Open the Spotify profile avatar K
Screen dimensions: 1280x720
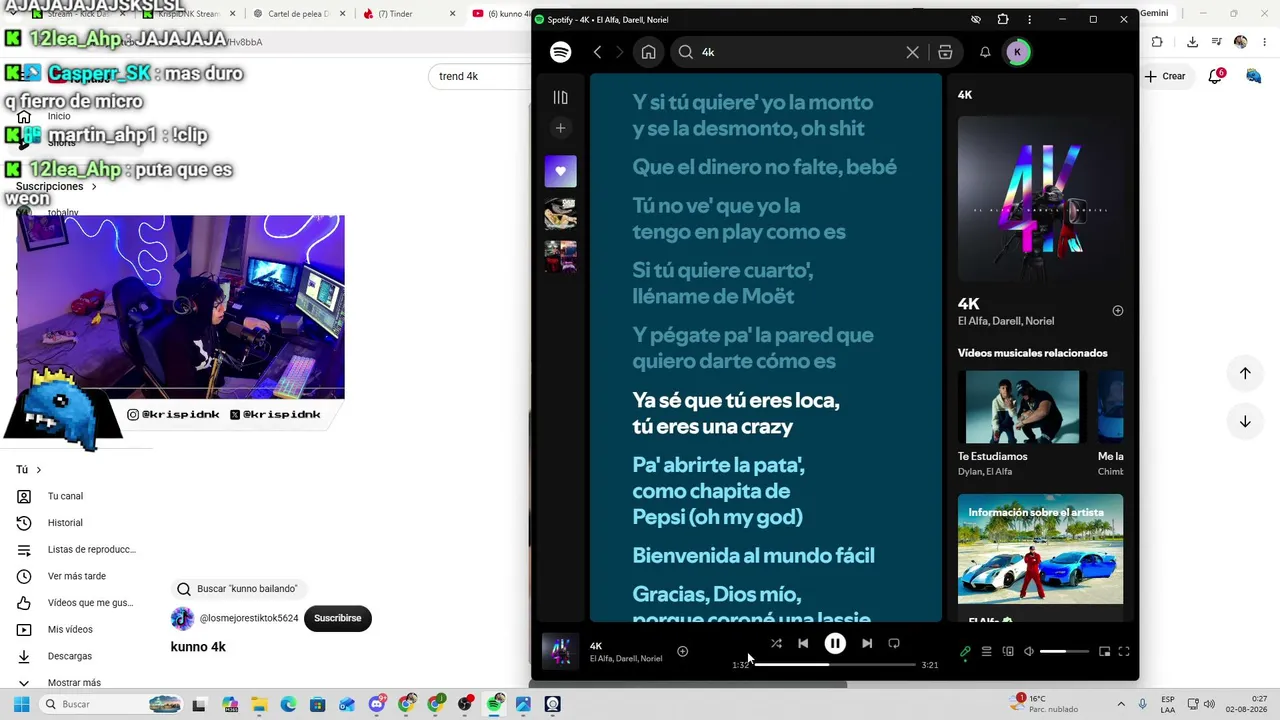1017,52
